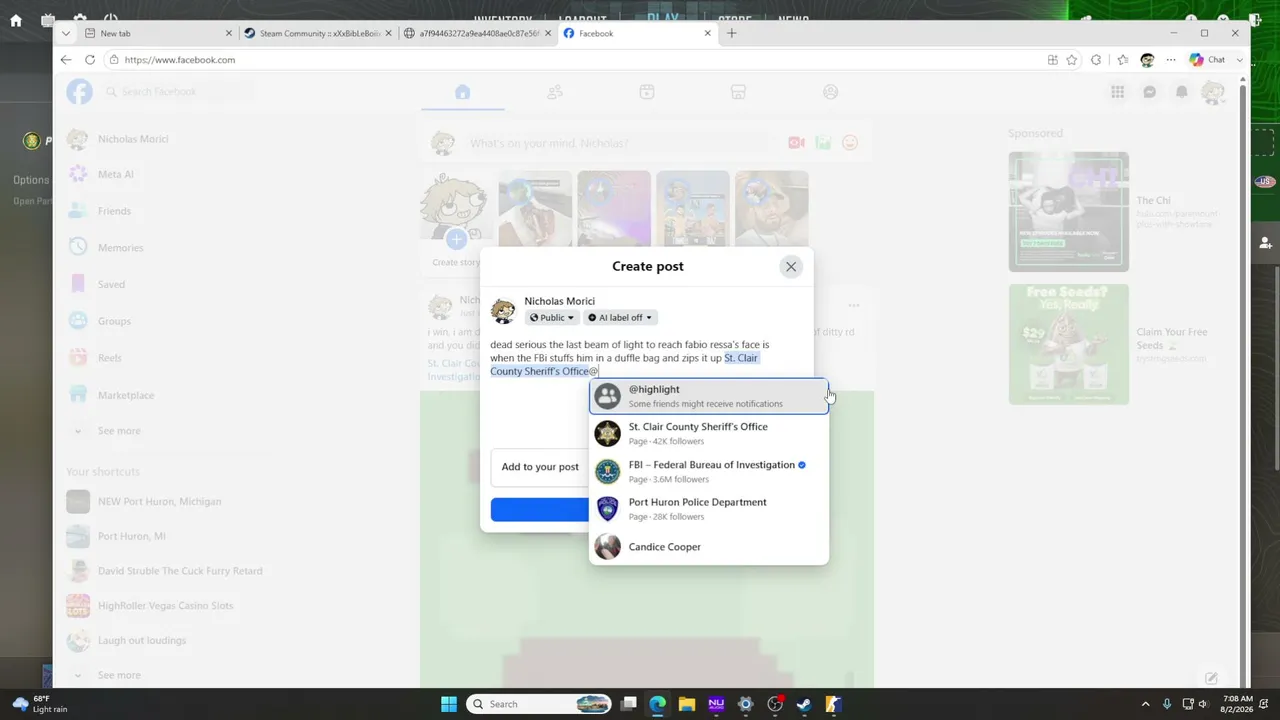Open Microsoft Edge from the taskbar
This screenshot has height=720, width=1280.
(x=658, y=704)
